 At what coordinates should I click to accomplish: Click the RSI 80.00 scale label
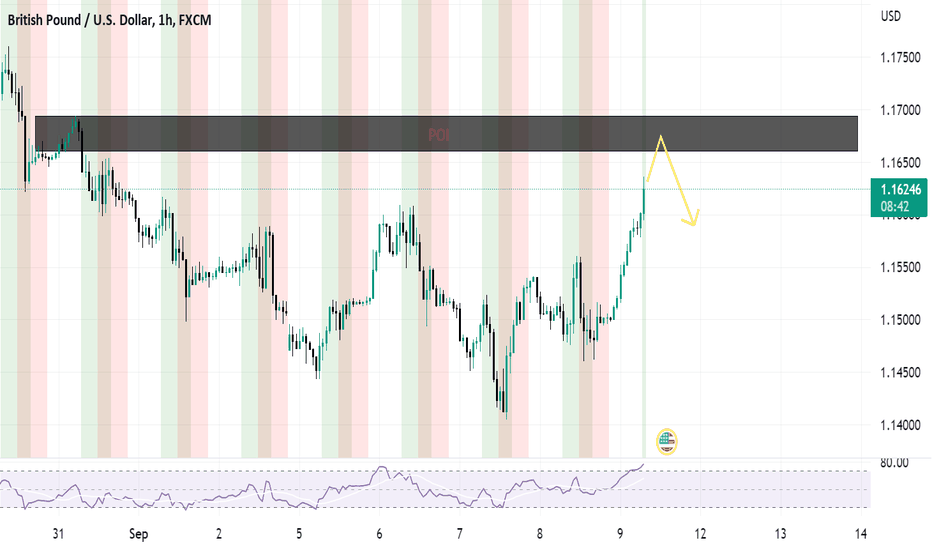click(x=895, y=463)
